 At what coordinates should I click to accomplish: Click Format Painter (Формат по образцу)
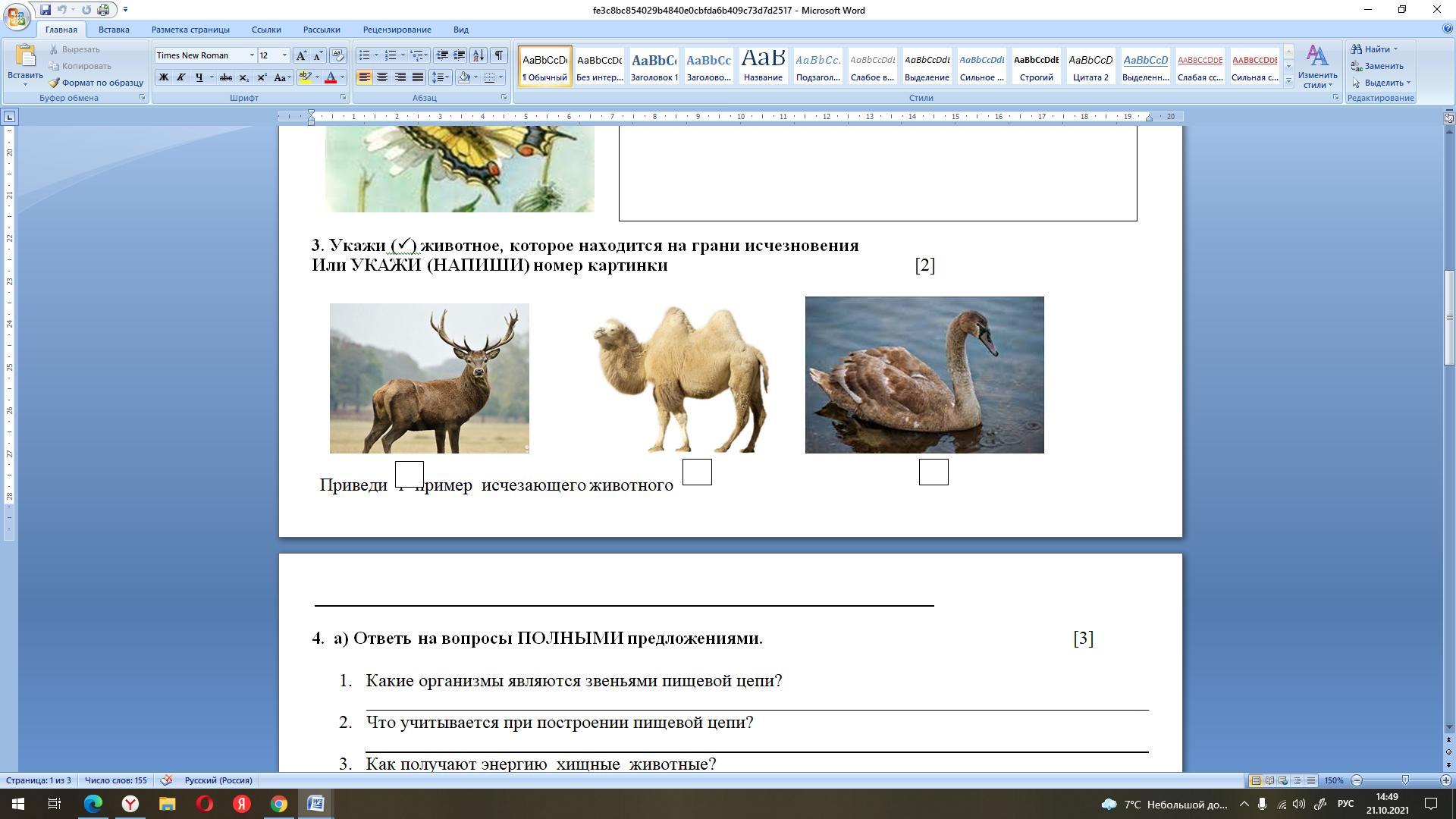(x=96, y=83)
